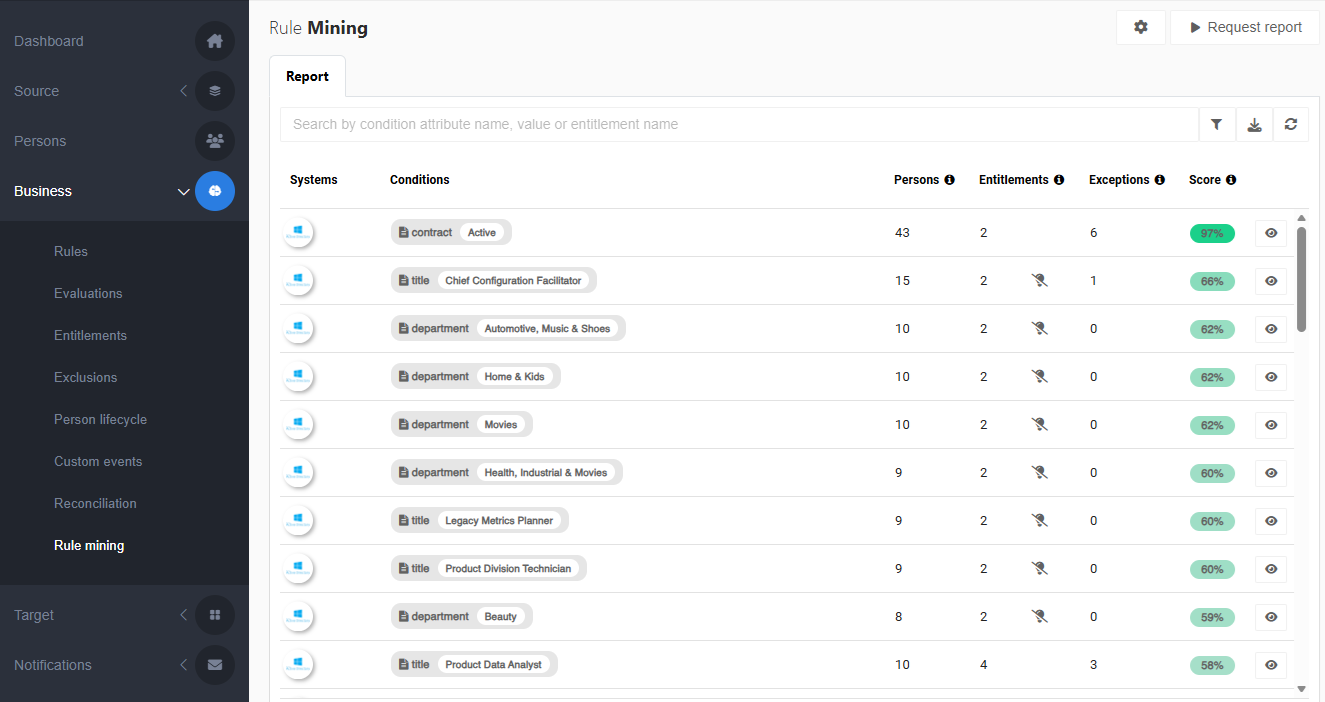This screenshot has height=702, width=1325.
Task: Click eye icon for Legacy Metrics Planner row
Action: (x=1271, y=521)
